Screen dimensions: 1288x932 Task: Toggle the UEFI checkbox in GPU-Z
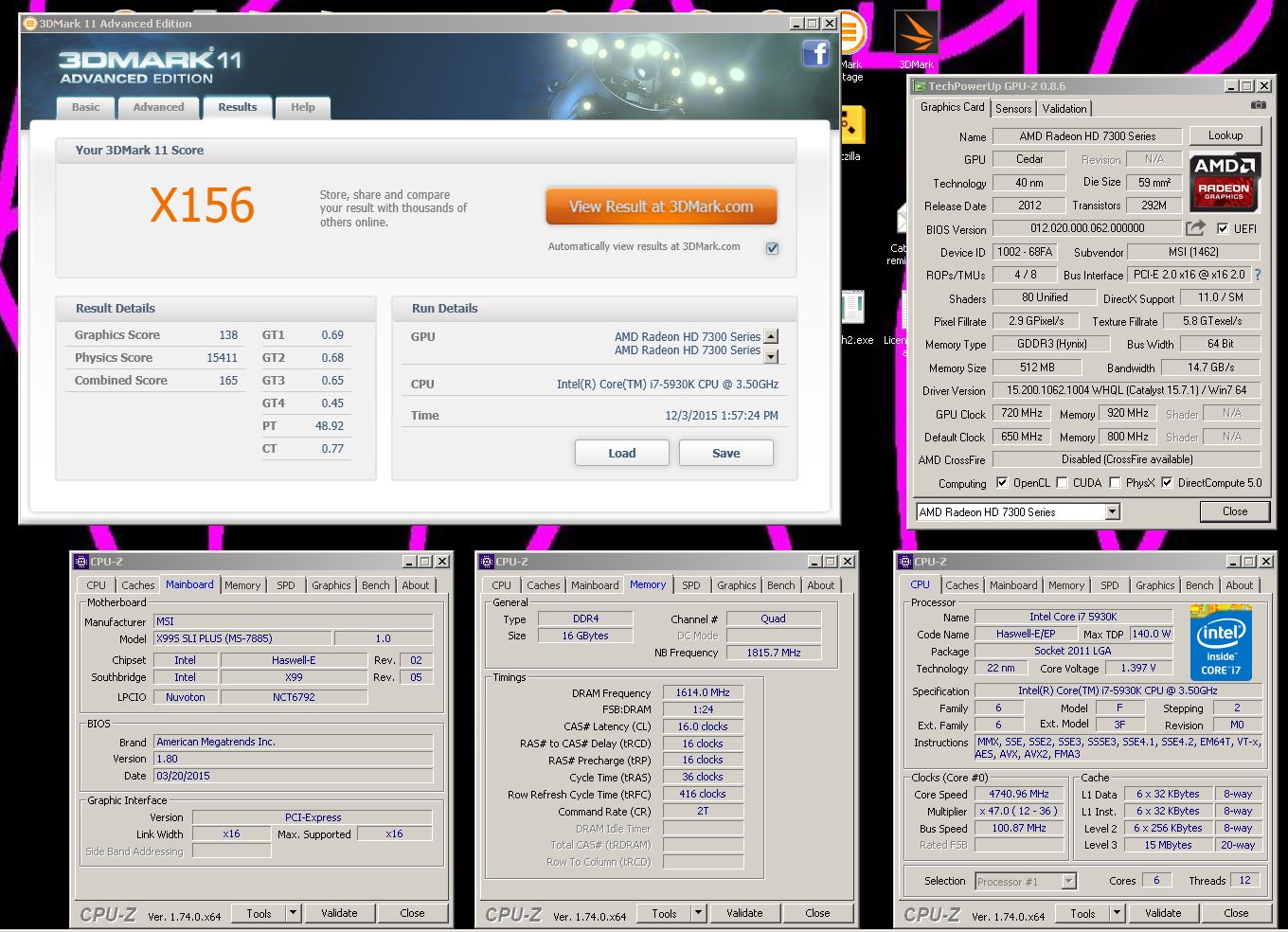coord(1223,228)
